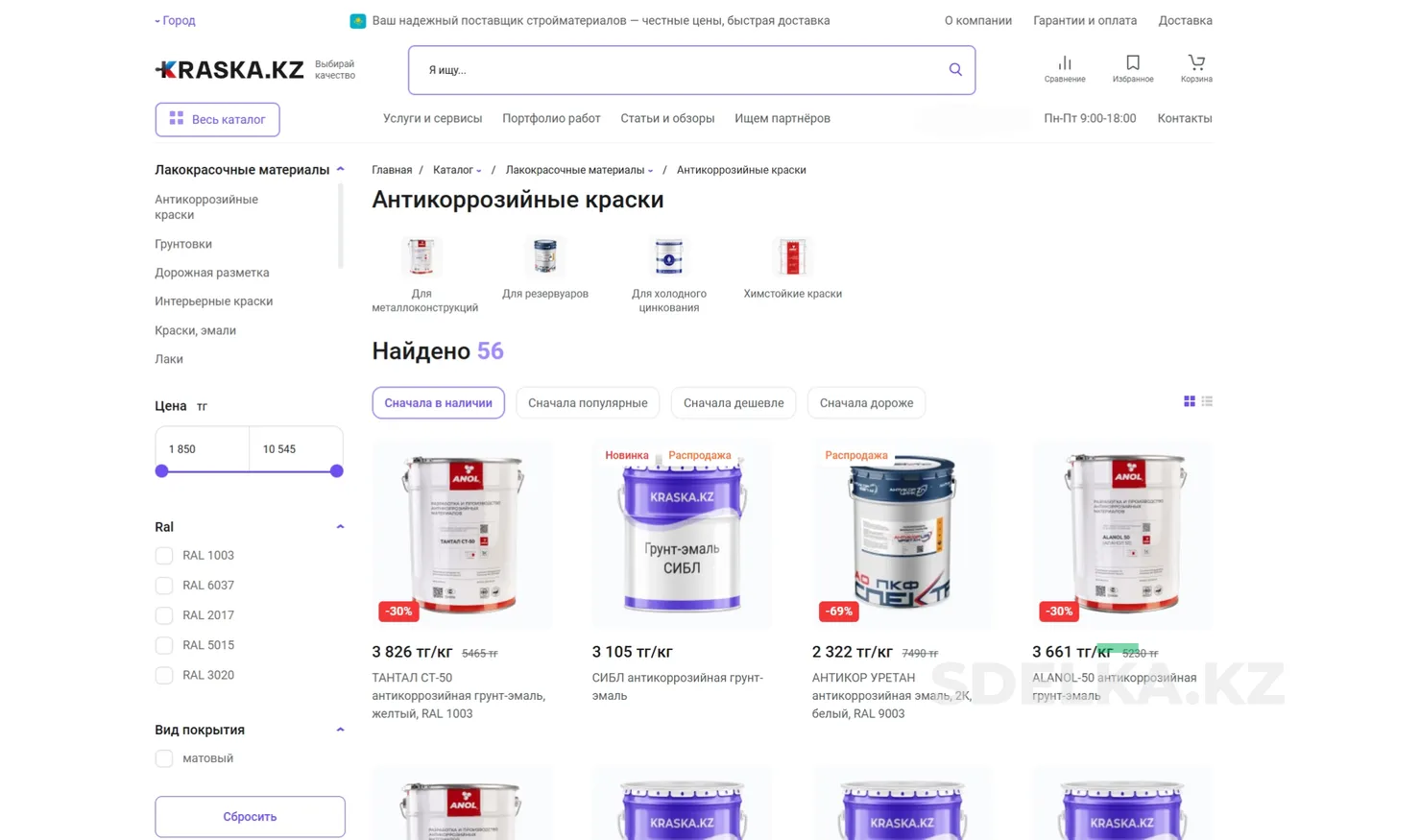Check the RAL 5015 checkbox
The width and height of the screenshot is (1420, 840).
click(x=164, y=645)
